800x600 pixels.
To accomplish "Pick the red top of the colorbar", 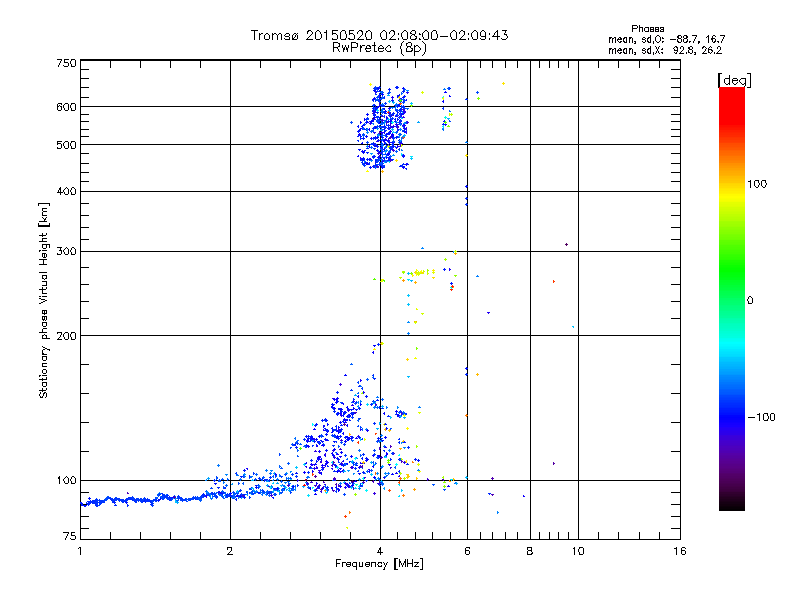I will [x=731, y=94].
